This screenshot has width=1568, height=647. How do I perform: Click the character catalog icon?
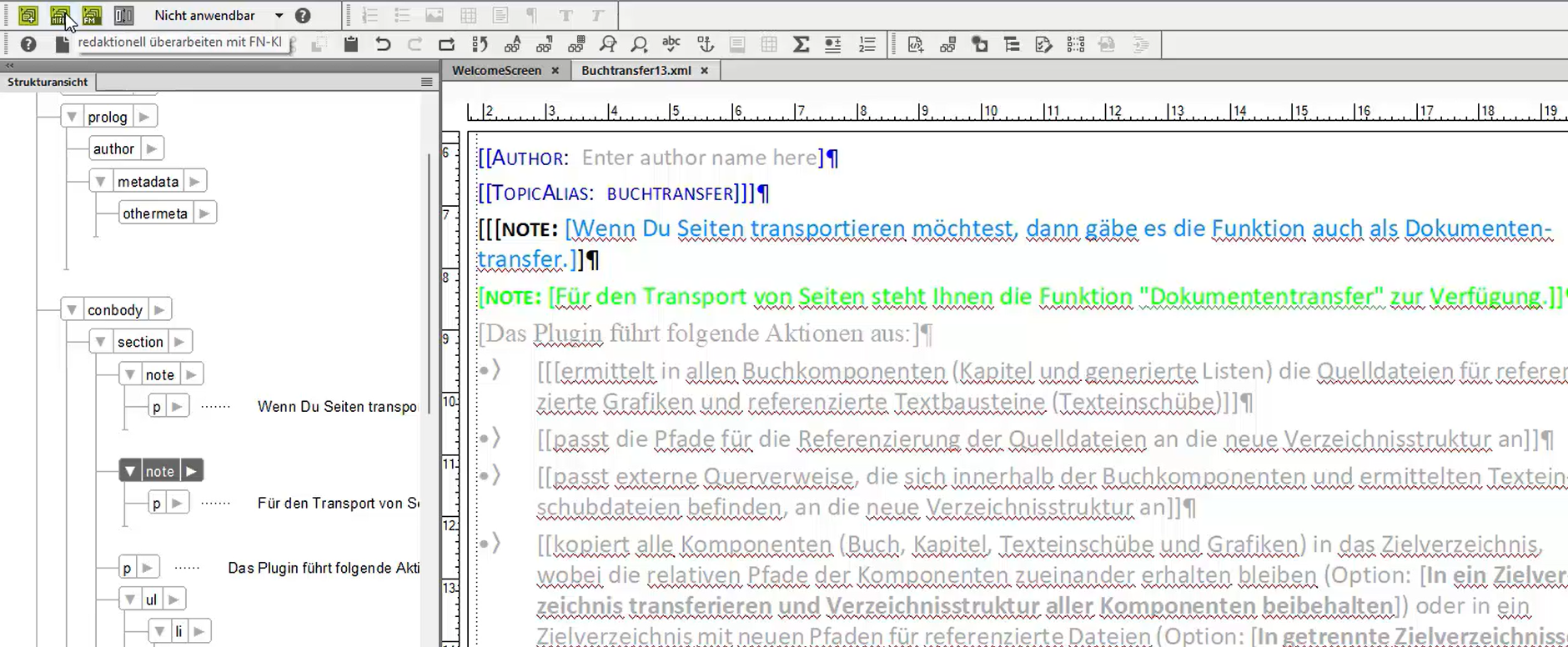tap(512, 44)
